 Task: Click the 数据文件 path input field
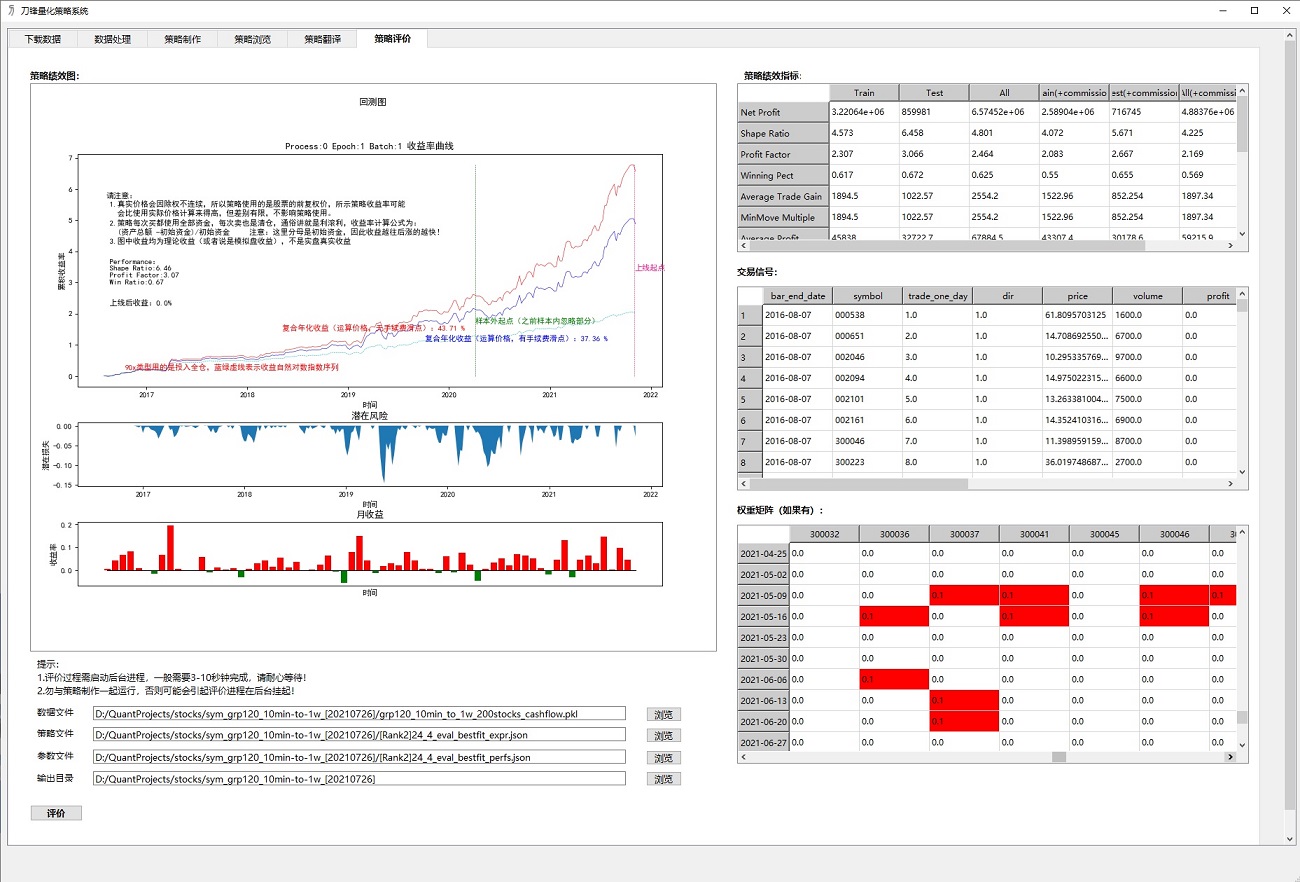[x=359, y=714]
